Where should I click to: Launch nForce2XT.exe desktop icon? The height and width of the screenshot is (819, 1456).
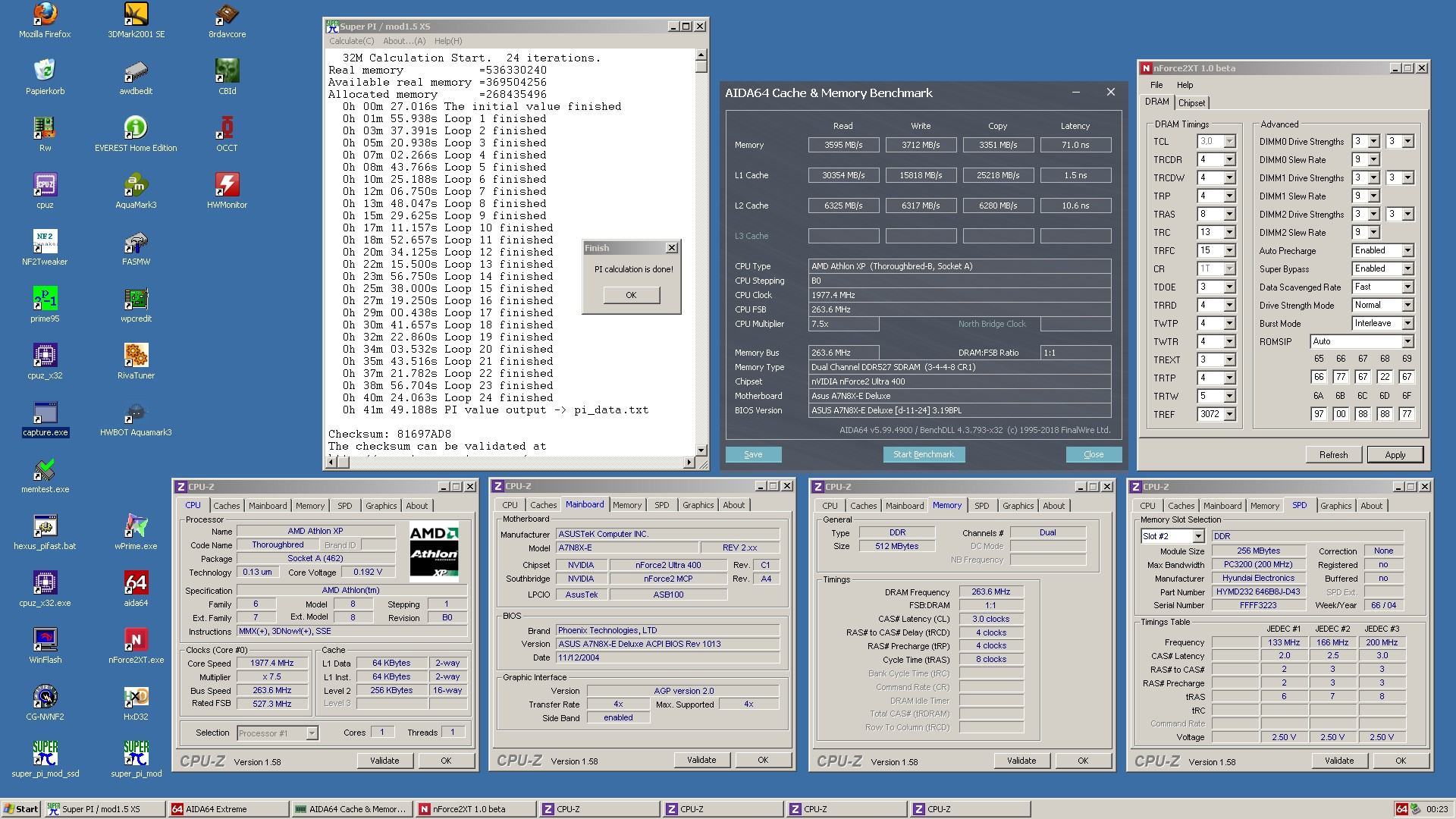click(136, 645)
